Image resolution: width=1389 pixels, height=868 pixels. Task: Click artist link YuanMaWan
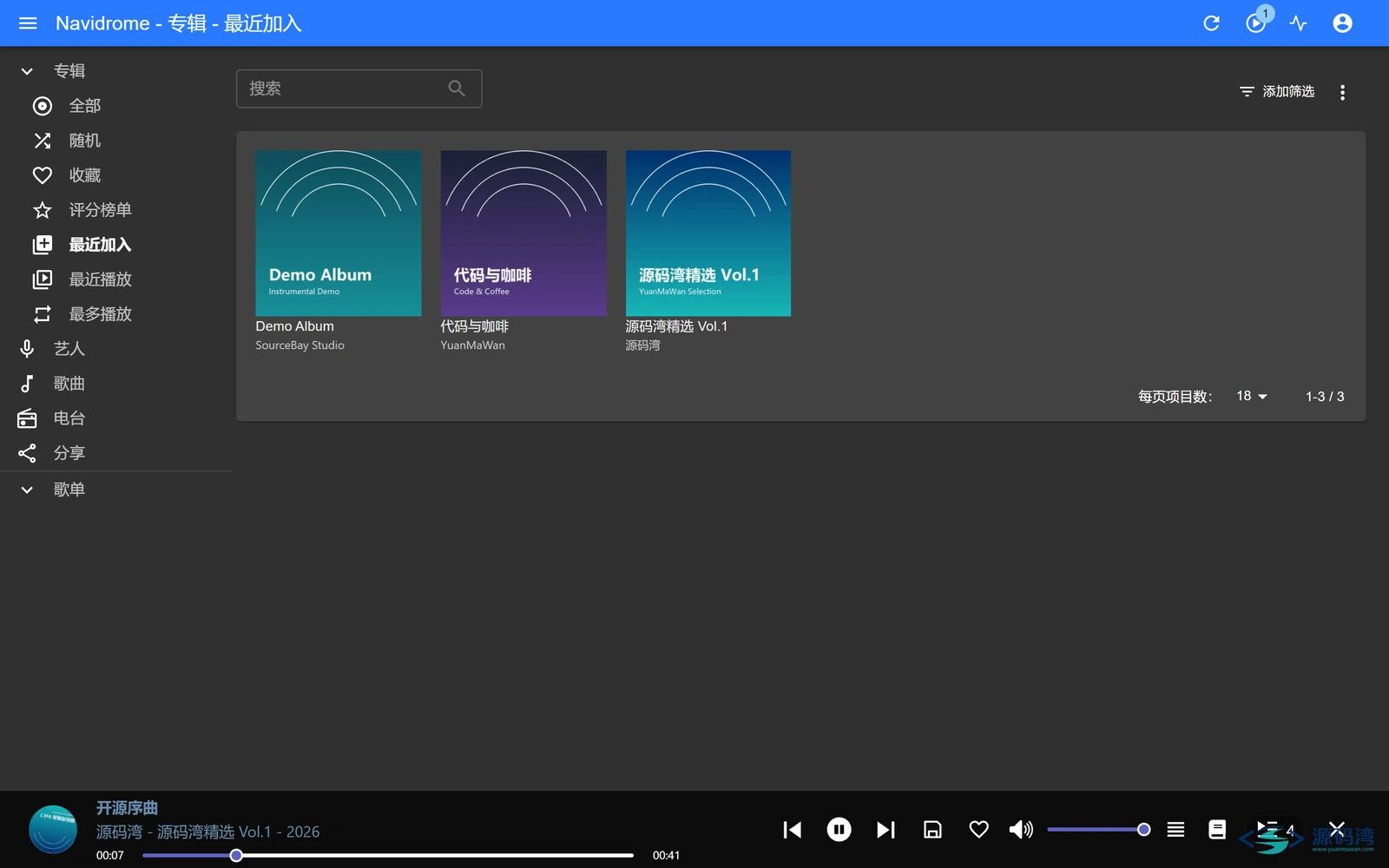coord(472,345)
